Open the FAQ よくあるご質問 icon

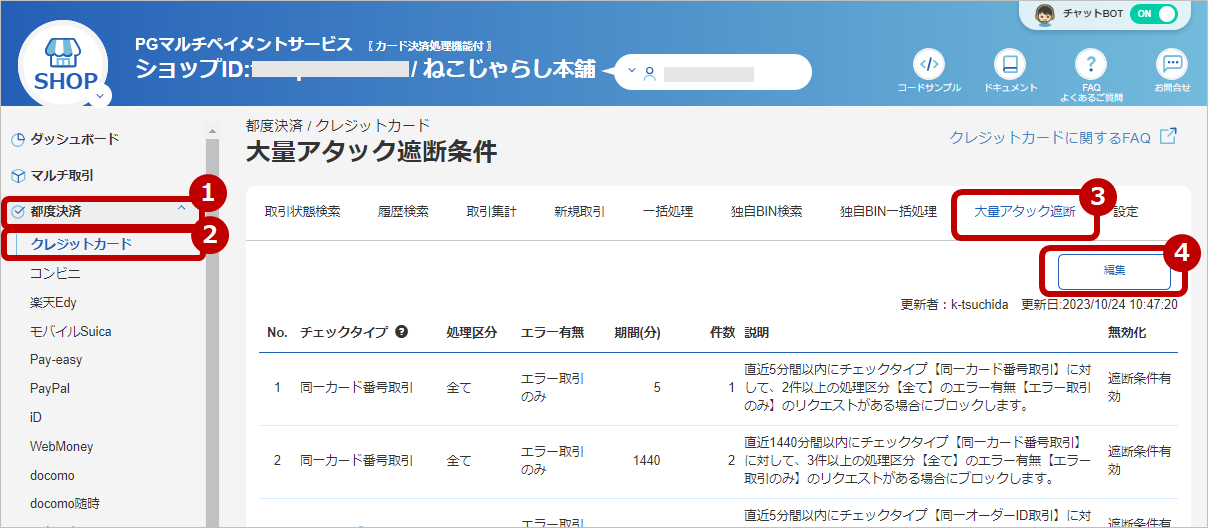tap(1091, 65)
